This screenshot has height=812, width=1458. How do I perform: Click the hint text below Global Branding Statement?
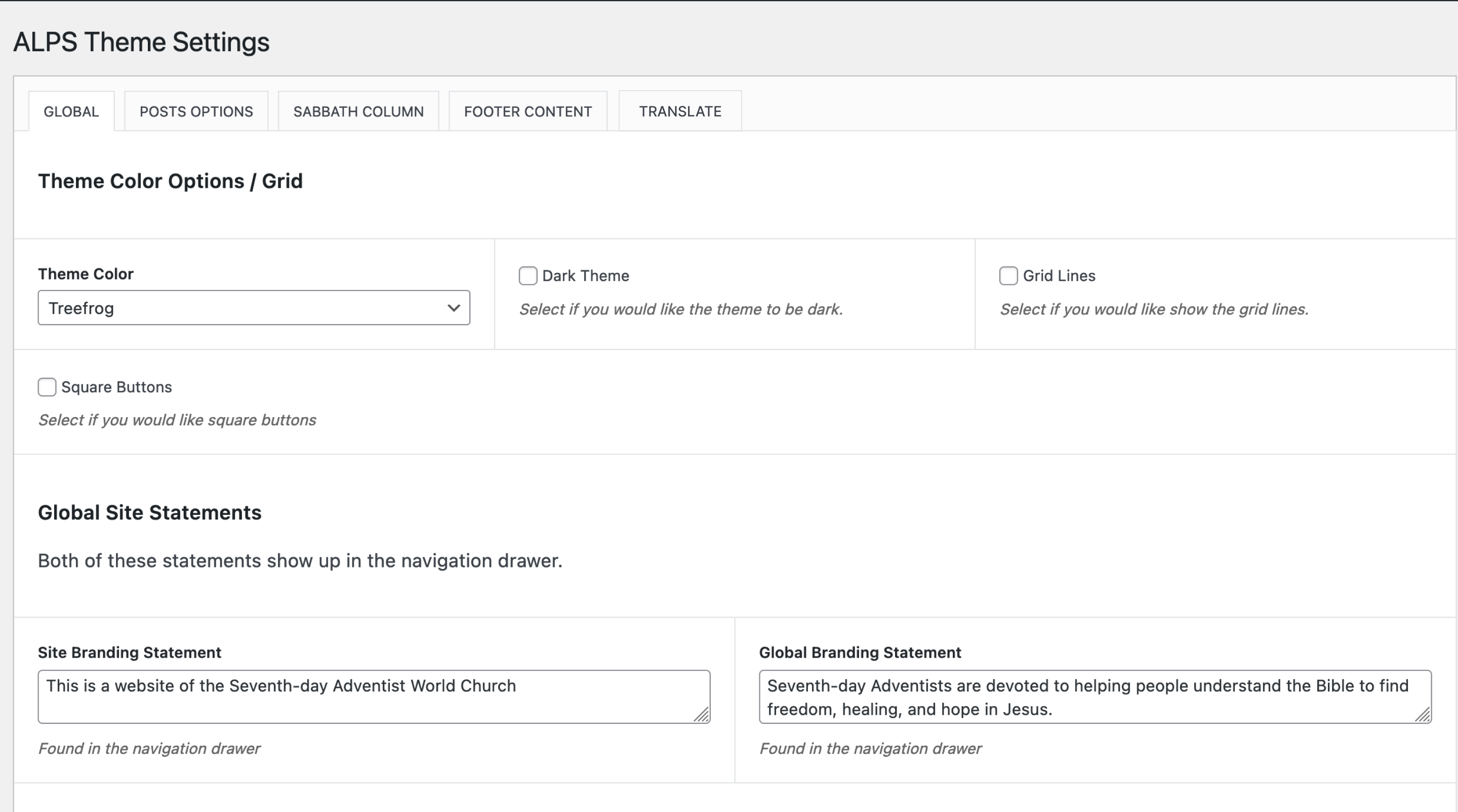[871, 749]
